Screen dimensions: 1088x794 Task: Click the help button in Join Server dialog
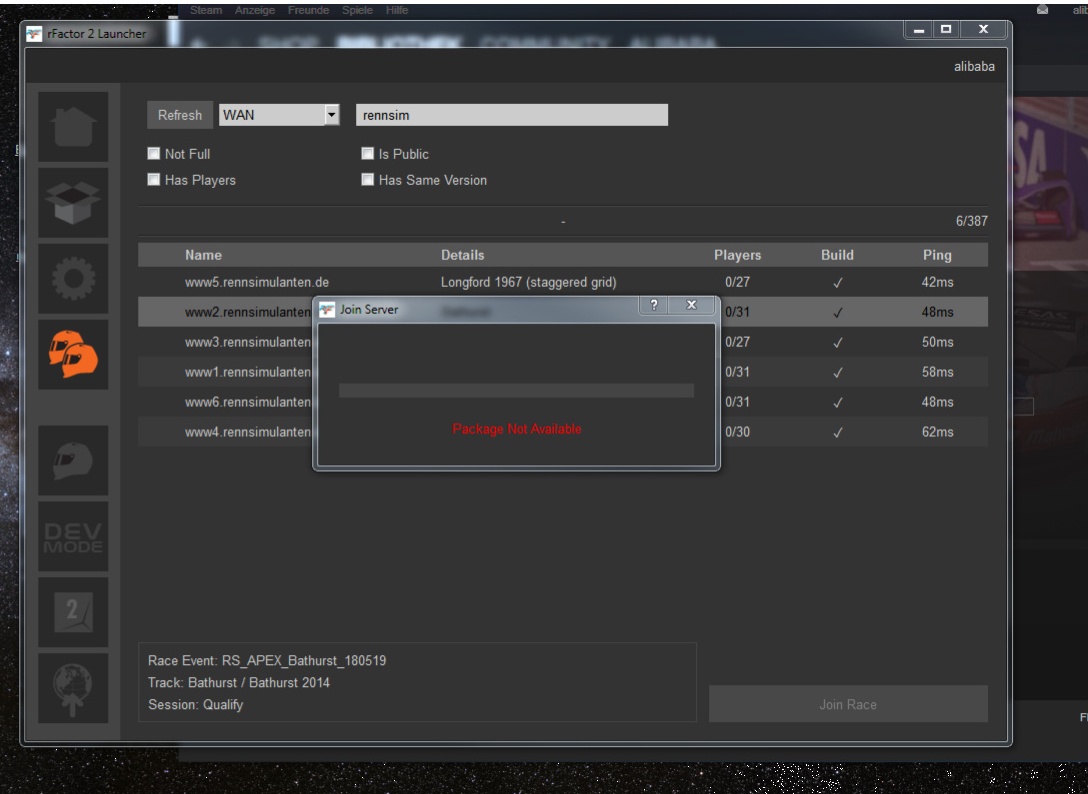click(x=654, y=306)
